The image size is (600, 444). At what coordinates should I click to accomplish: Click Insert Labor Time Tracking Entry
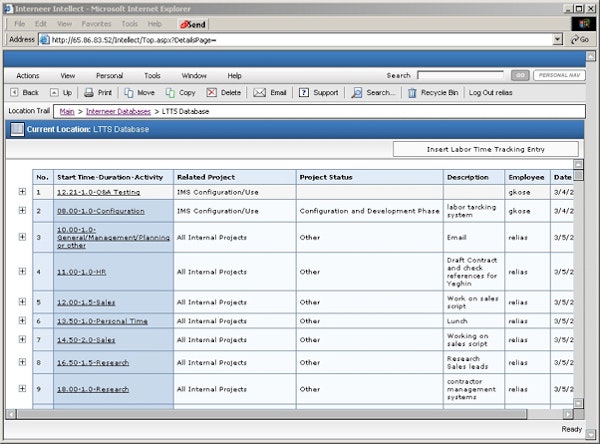coord(485,149)
